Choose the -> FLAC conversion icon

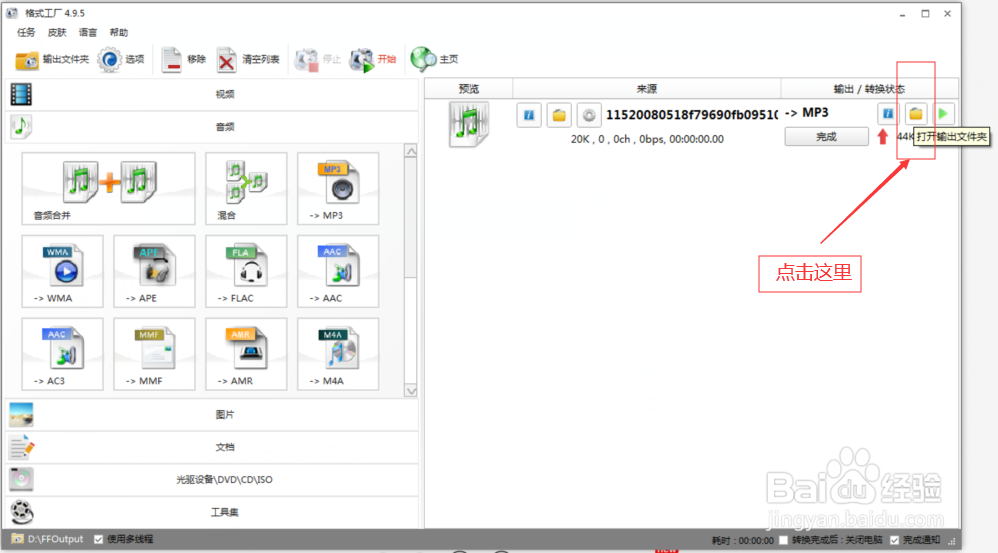tap(246, 271)
